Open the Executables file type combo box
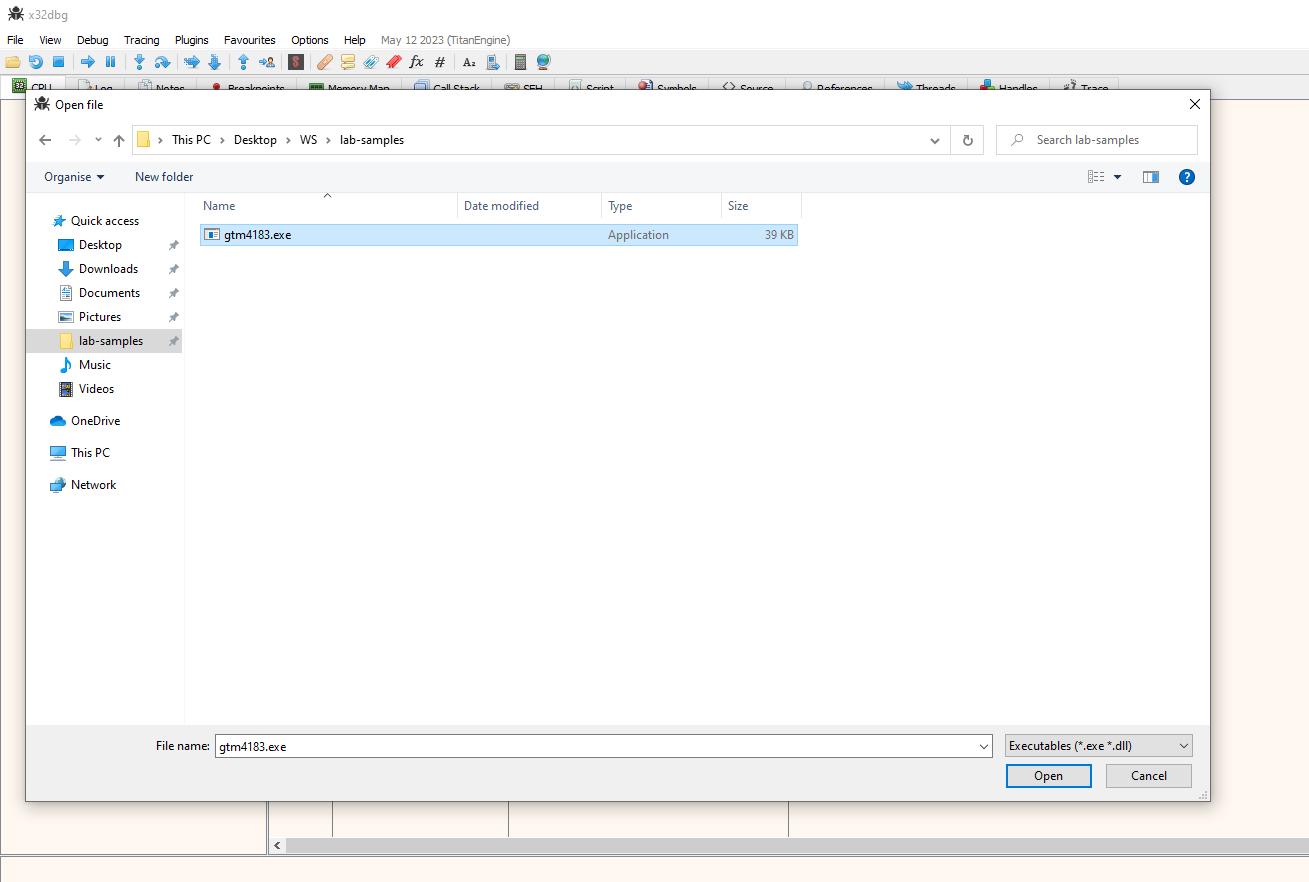The height and width of the screenshot is (882, 1309). [x=1098, y=746]
